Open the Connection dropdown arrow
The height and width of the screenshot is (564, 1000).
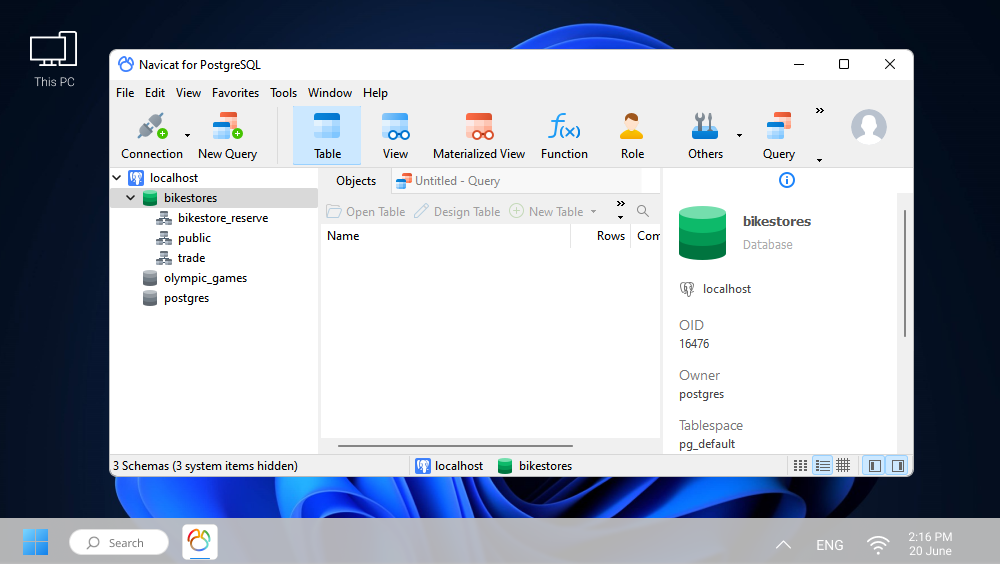click(x=188, y=135)
